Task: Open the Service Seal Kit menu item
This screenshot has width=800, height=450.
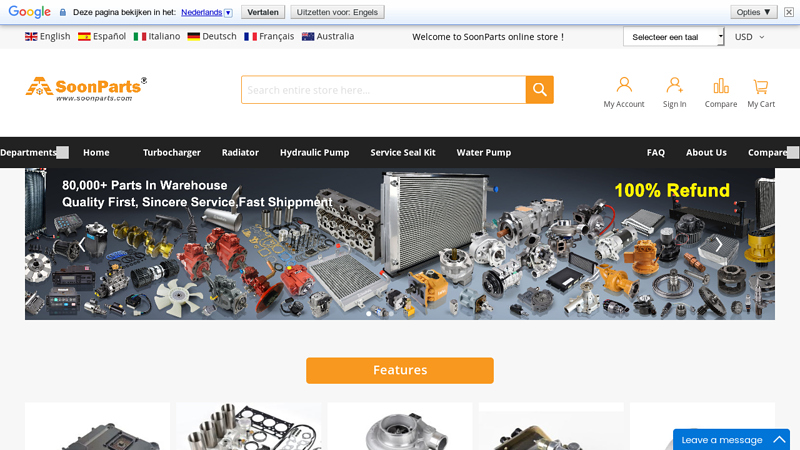Action: 403,153
